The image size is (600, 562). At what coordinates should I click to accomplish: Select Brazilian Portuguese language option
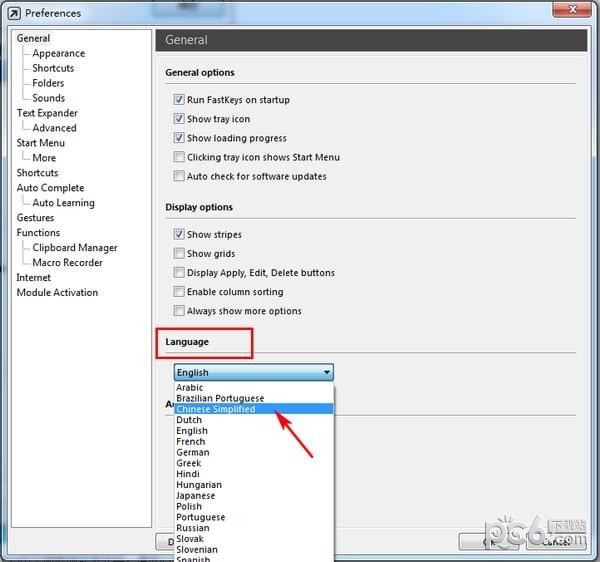pos(220,398)
